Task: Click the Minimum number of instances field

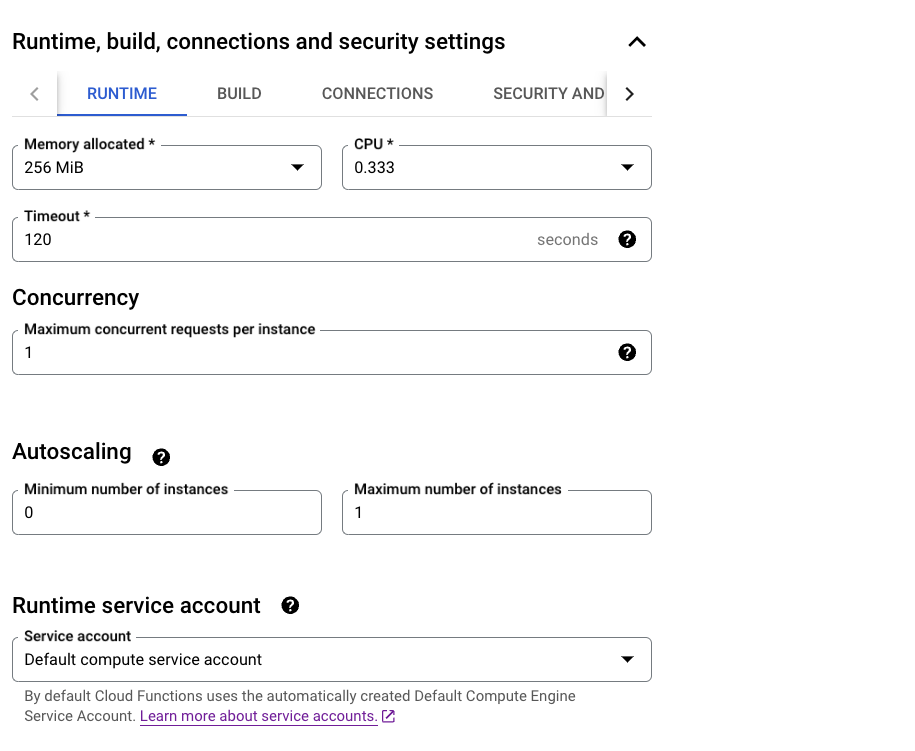Action: [167, 513]
